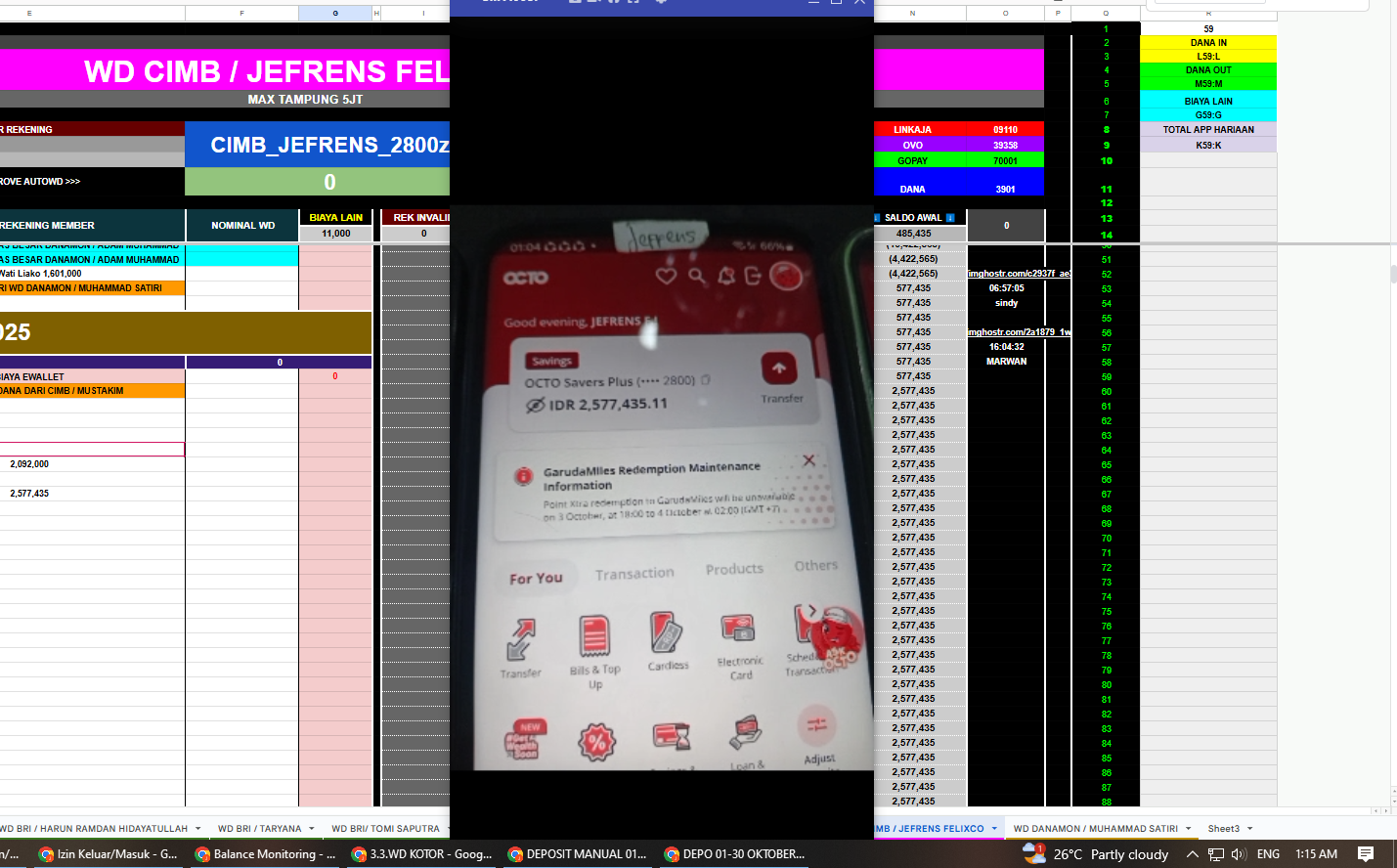Open the network icon in the system tray
1397x868 pixels.
tap(1216, 854)
